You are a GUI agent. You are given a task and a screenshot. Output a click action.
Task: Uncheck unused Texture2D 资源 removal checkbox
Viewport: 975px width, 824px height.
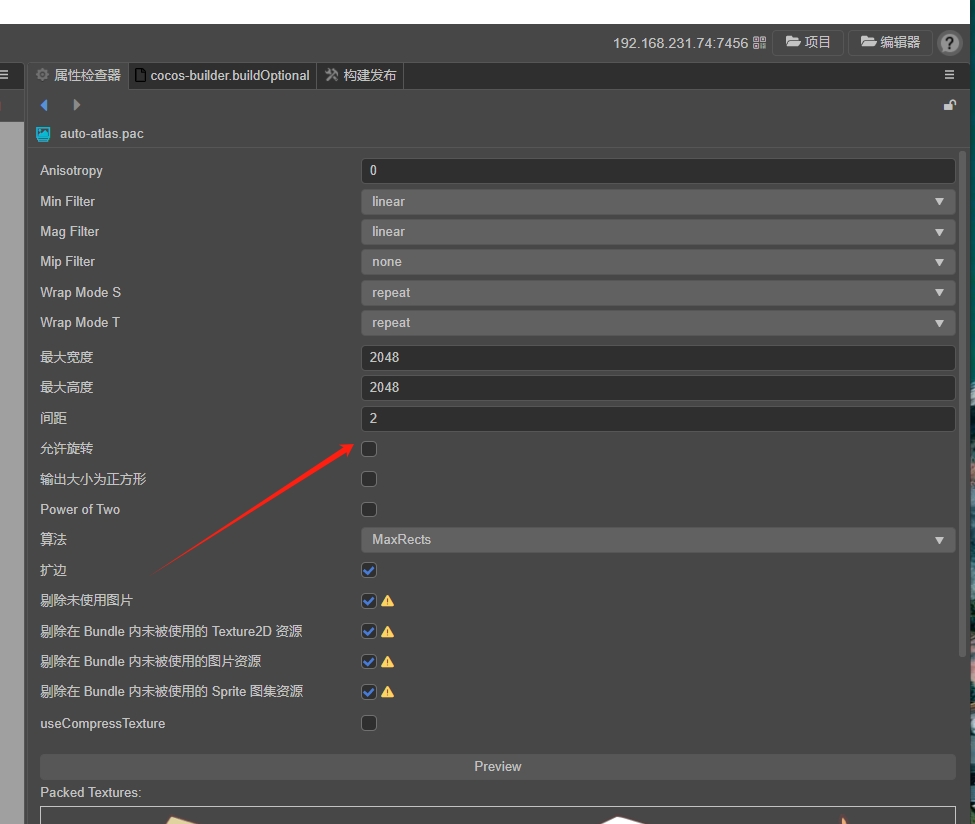point(369,631)
